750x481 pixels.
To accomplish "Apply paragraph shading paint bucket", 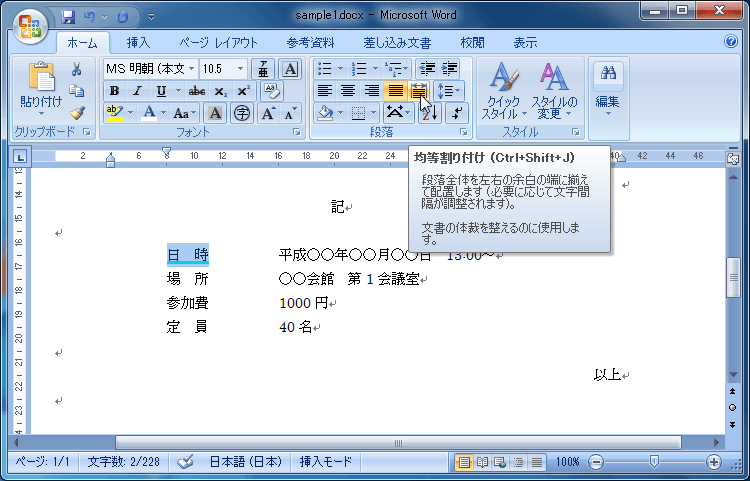I will [x=325, y=113].
